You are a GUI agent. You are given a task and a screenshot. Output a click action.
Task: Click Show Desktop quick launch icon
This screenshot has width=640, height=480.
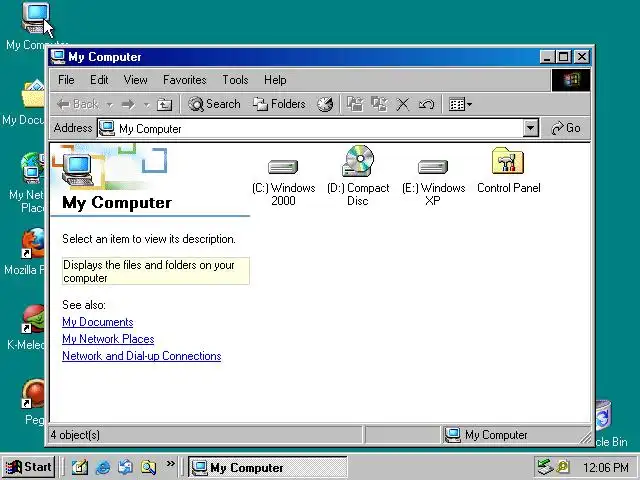(80, 467)
